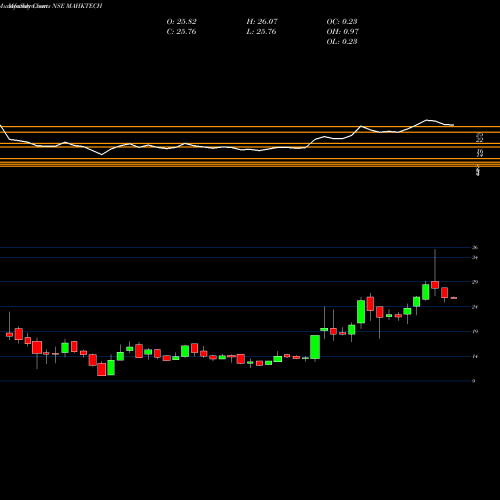Click the 36 price axis label
Viewport: 500px width, 500px height.
[x=475, y=247]
